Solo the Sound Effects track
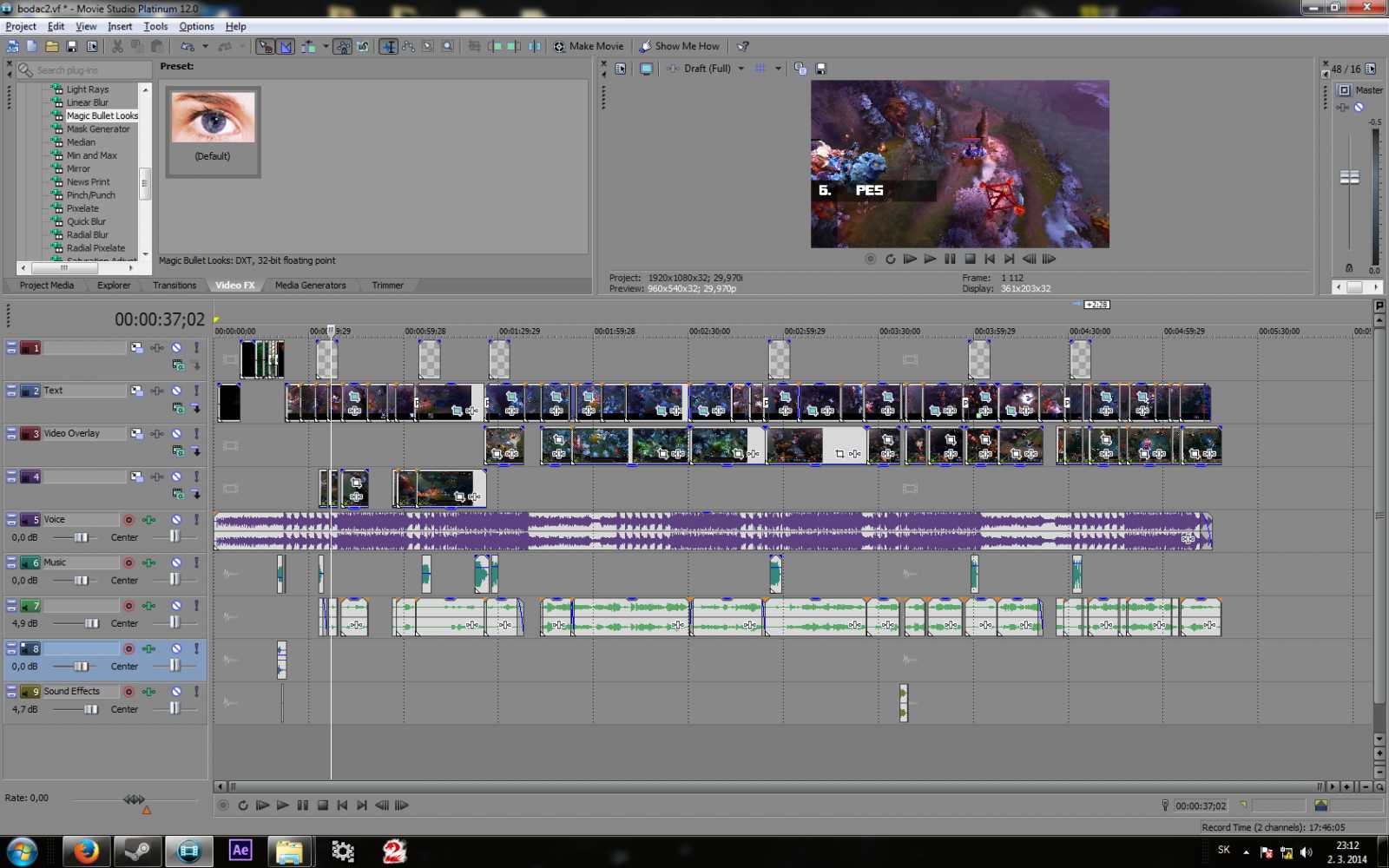1389x868 pixels. coord(197,692)
